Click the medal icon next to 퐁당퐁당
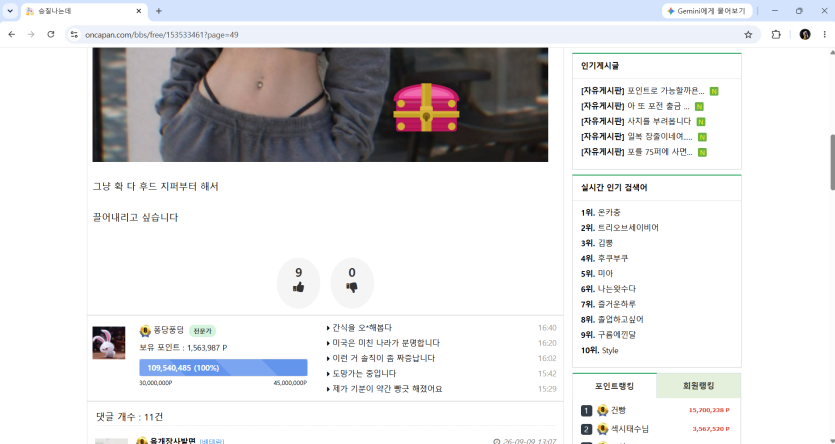The height and width of the screenshot is (444, 835). pyautogui.click(x=145, y=331)
